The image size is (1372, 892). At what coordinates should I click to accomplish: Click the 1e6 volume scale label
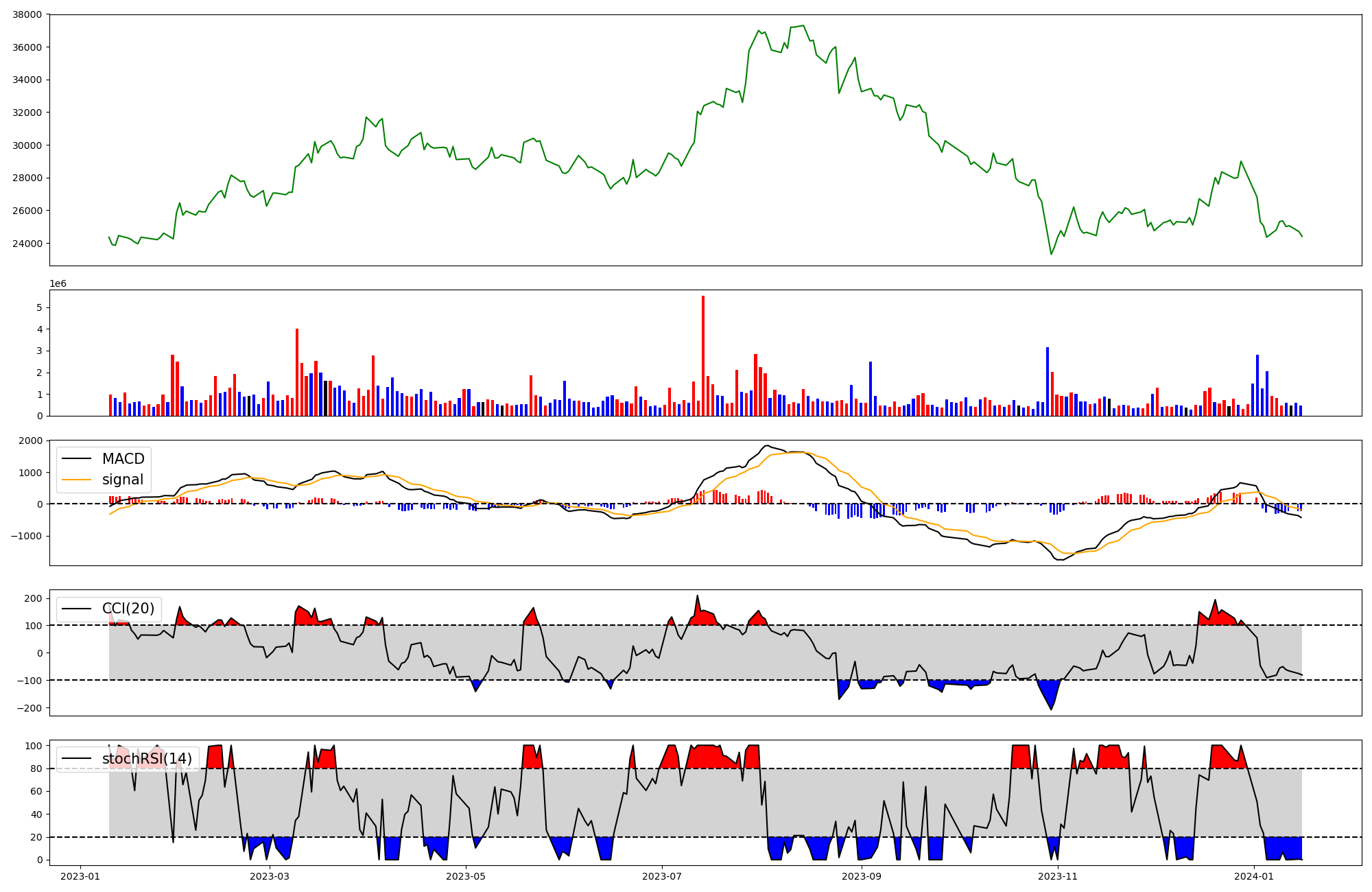pyautogui.click(x=58, y=284)
